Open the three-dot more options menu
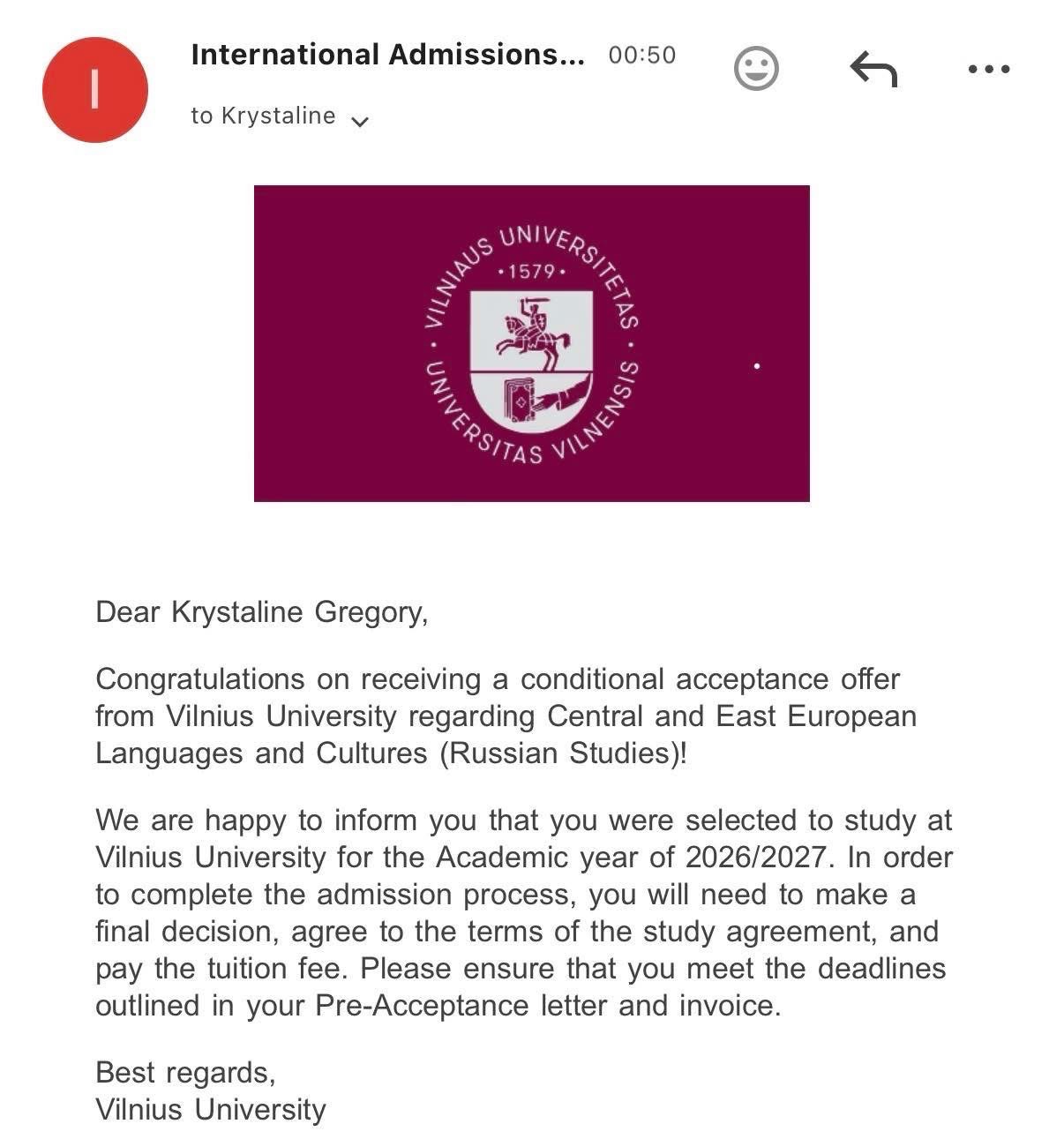Screen dimensions: 1064x1139 pyautogui.click(x=988, y=69)
